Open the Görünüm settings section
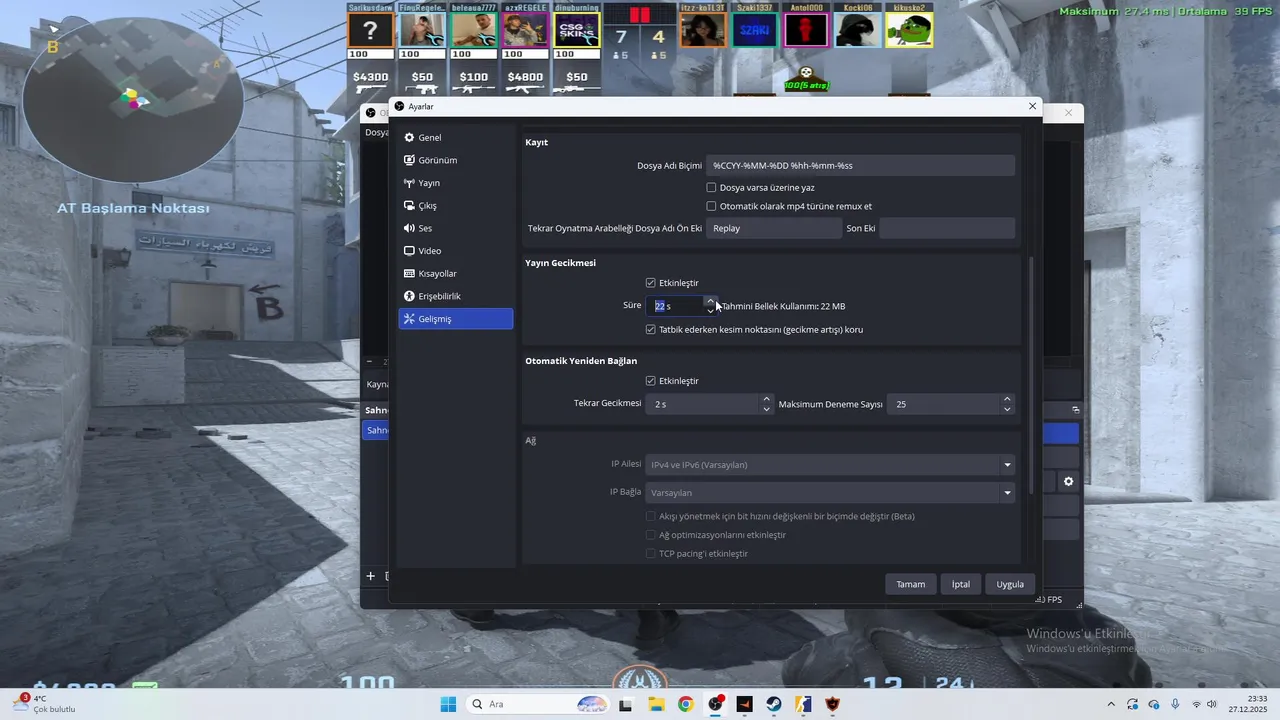 [x=455, y=160]
